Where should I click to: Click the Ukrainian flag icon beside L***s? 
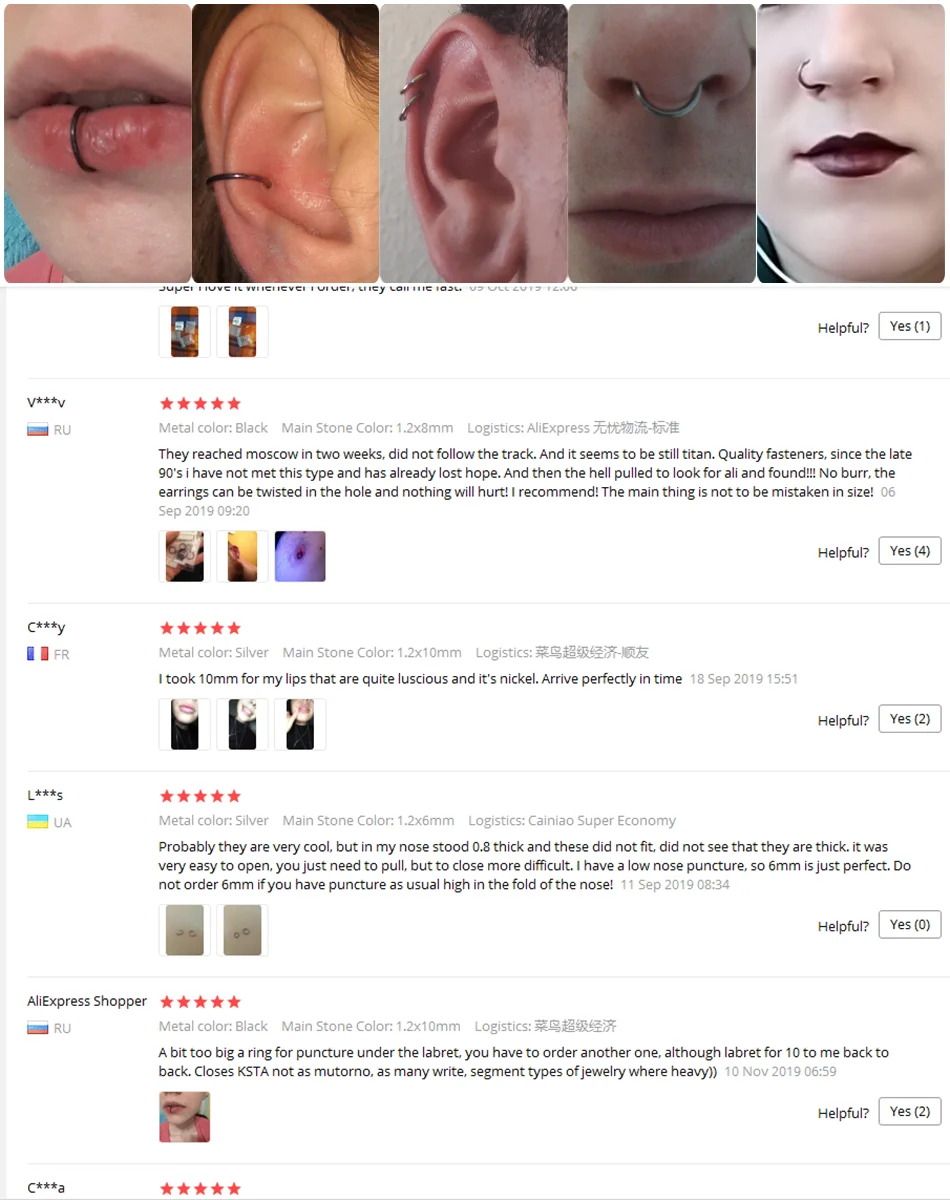(38, 822)
